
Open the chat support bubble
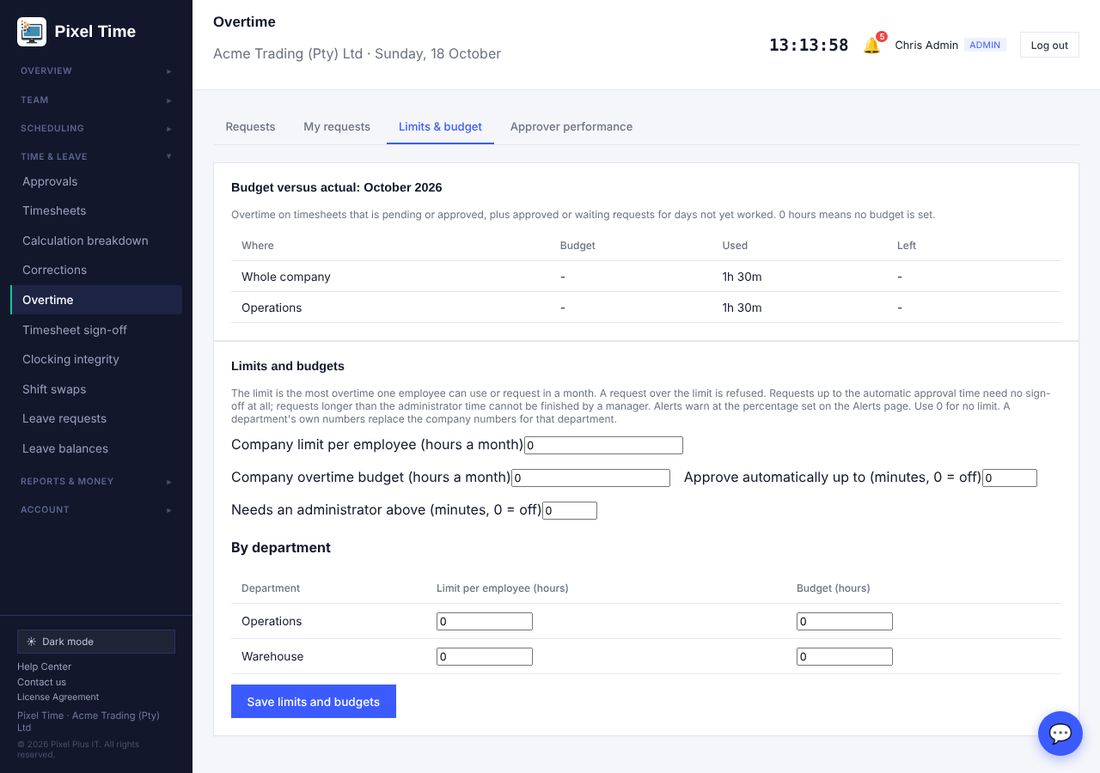(1060, 733)
